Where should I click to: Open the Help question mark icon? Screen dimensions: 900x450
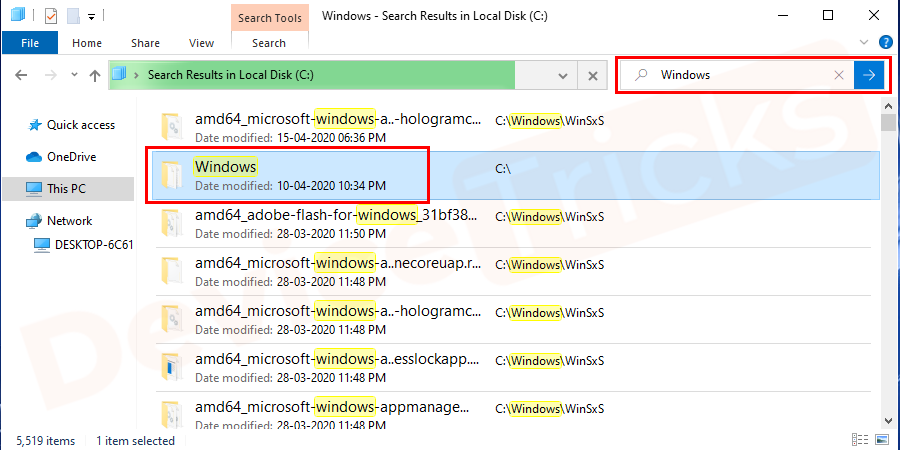pos(887,42)
